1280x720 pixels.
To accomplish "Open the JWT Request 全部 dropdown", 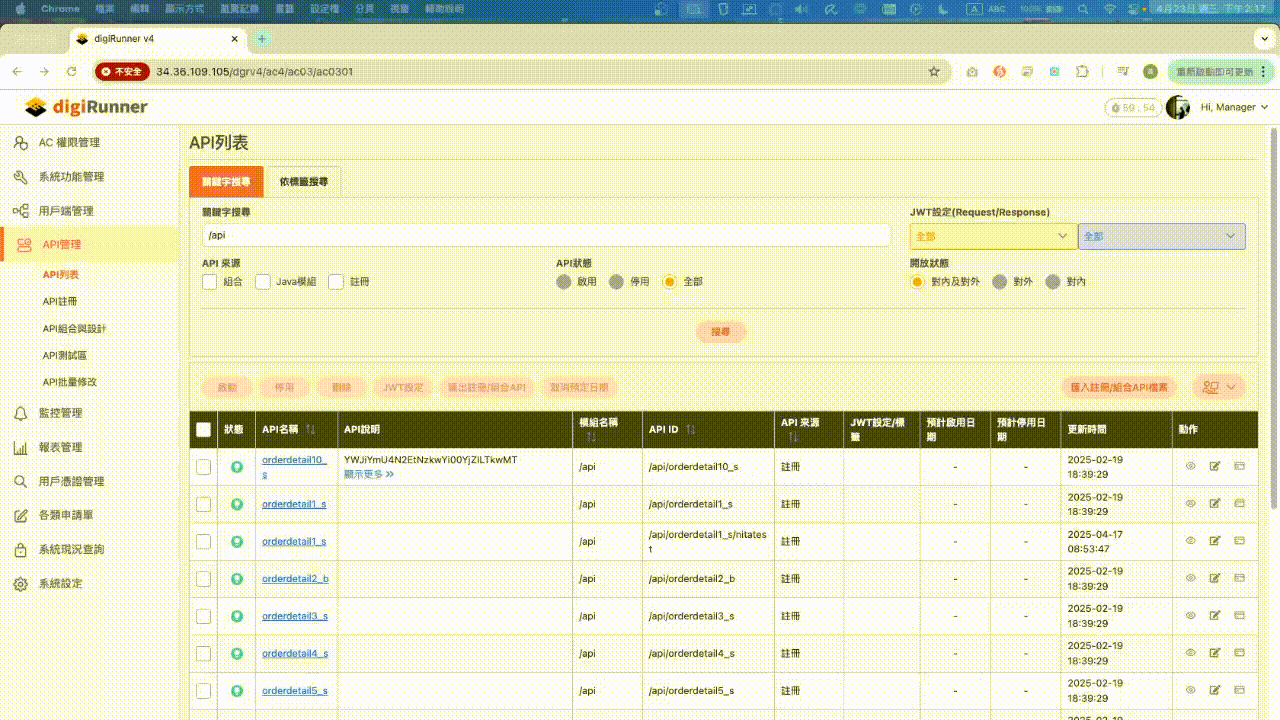I will point(993,236).
